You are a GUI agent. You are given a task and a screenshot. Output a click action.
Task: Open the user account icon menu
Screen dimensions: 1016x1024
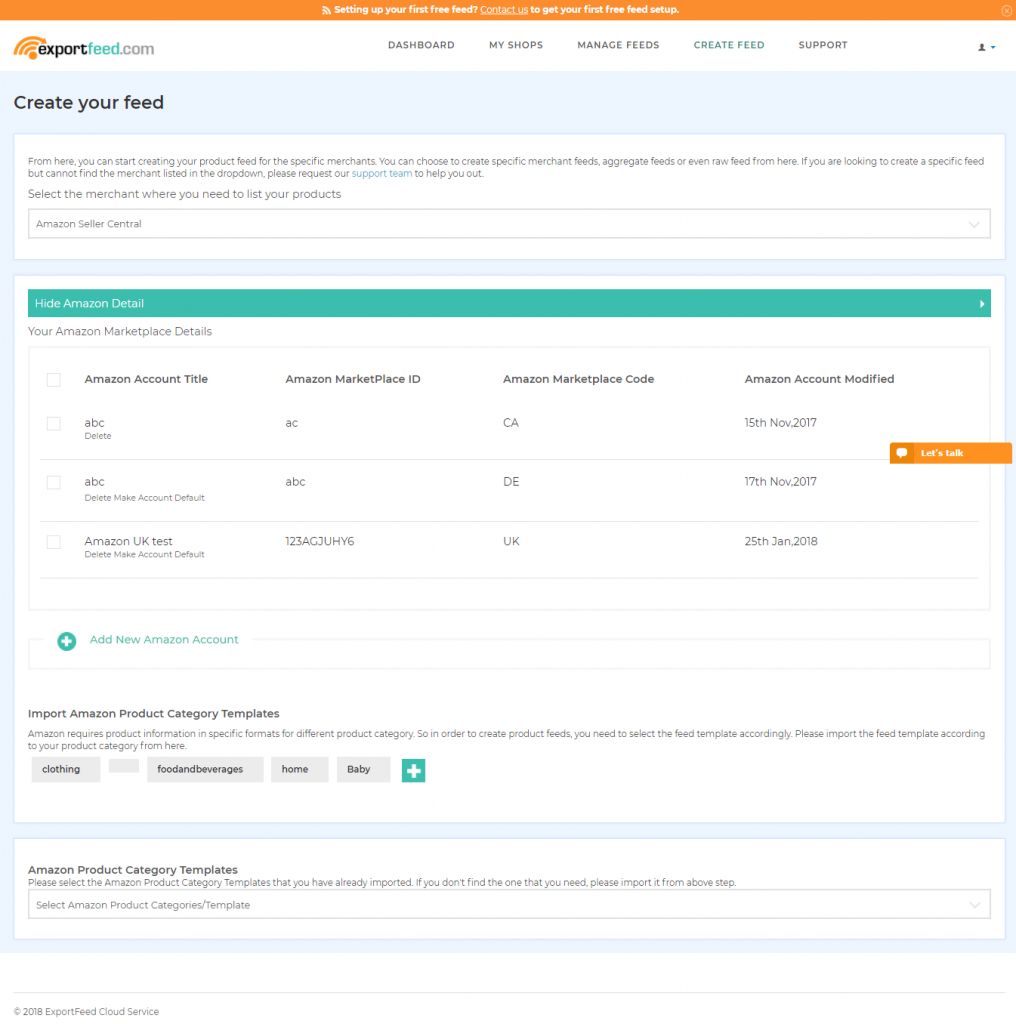click(x=985, y=46)
